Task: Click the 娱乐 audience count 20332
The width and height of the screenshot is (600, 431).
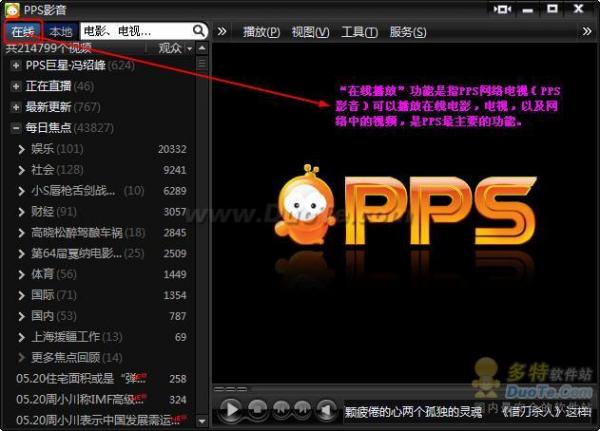Action: (x=172, y=149)
